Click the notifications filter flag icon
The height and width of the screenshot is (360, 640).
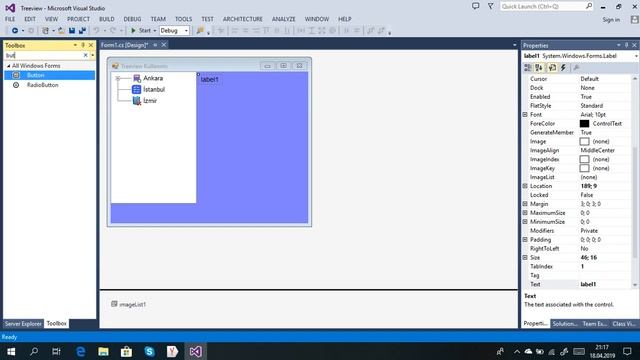(x=491, y=6)
